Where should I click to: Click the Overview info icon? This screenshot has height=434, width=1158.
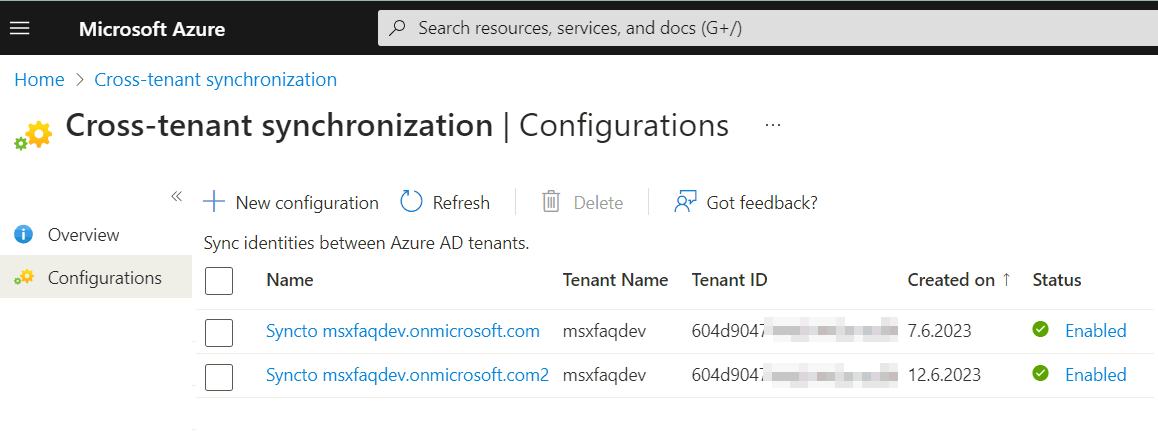24,235
